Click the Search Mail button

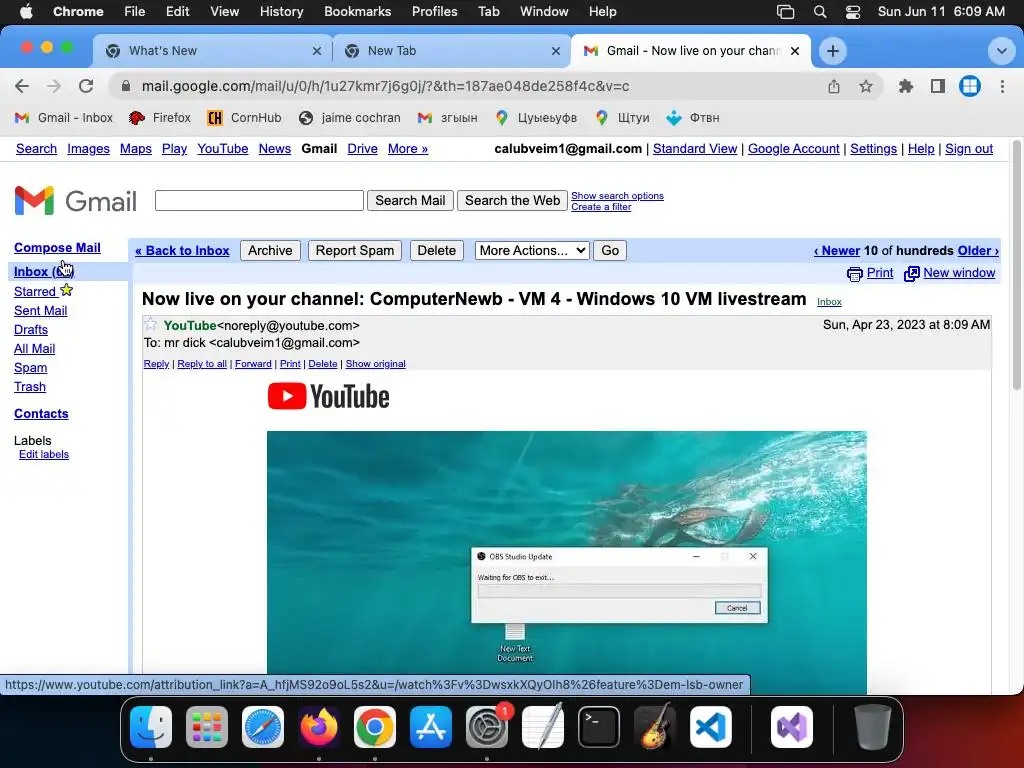(x=410, y=200)
